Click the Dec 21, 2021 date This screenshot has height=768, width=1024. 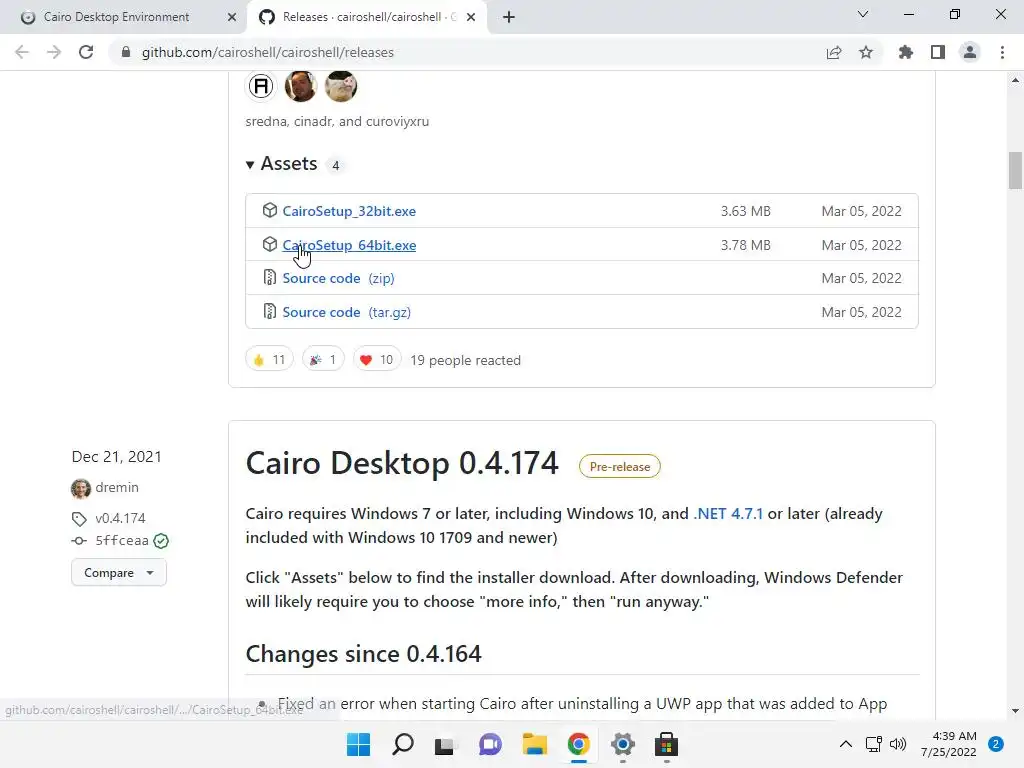pyautogui.click(x=116, y=456)
